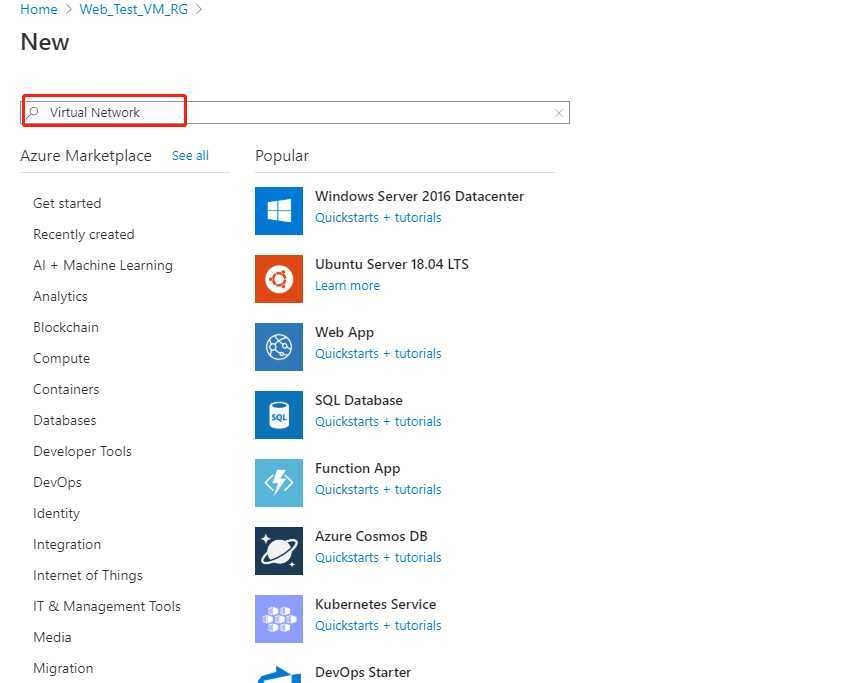
Task: Open AI + Machine Learning category
Action: [x=103, y=266]
